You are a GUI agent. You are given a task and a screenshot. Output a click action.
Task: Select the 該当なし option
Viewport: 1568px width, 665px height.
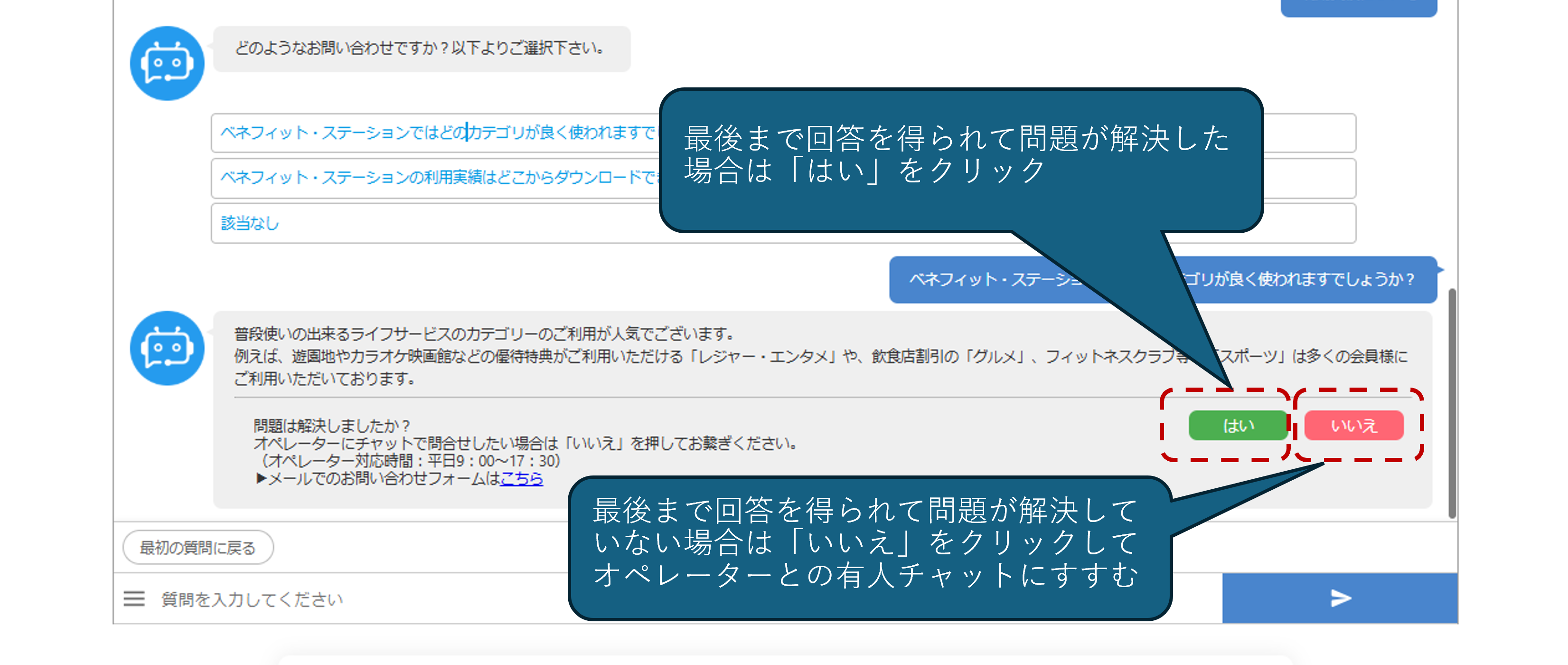click(x=783, y=224)
